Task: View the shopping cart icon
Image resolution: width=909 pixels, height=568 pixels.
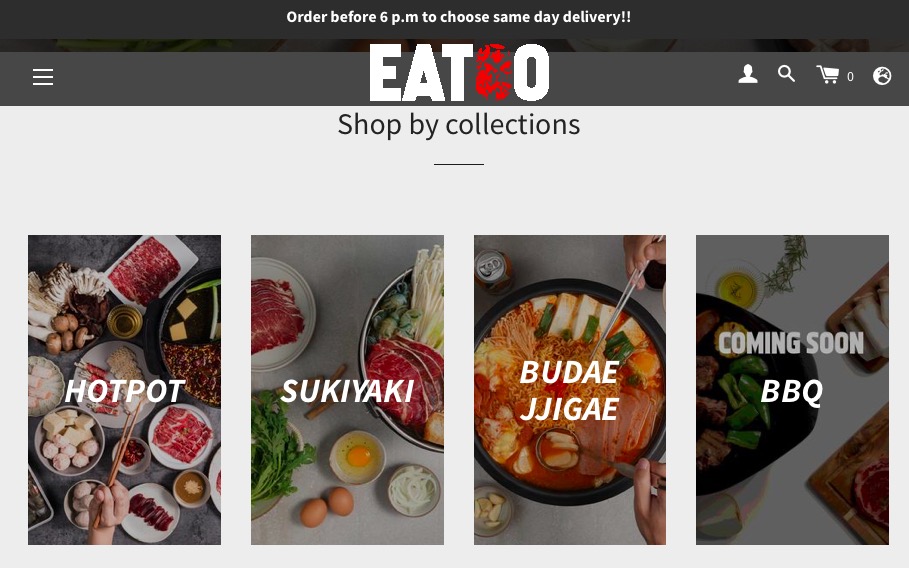Action: (x=828, y=75)
